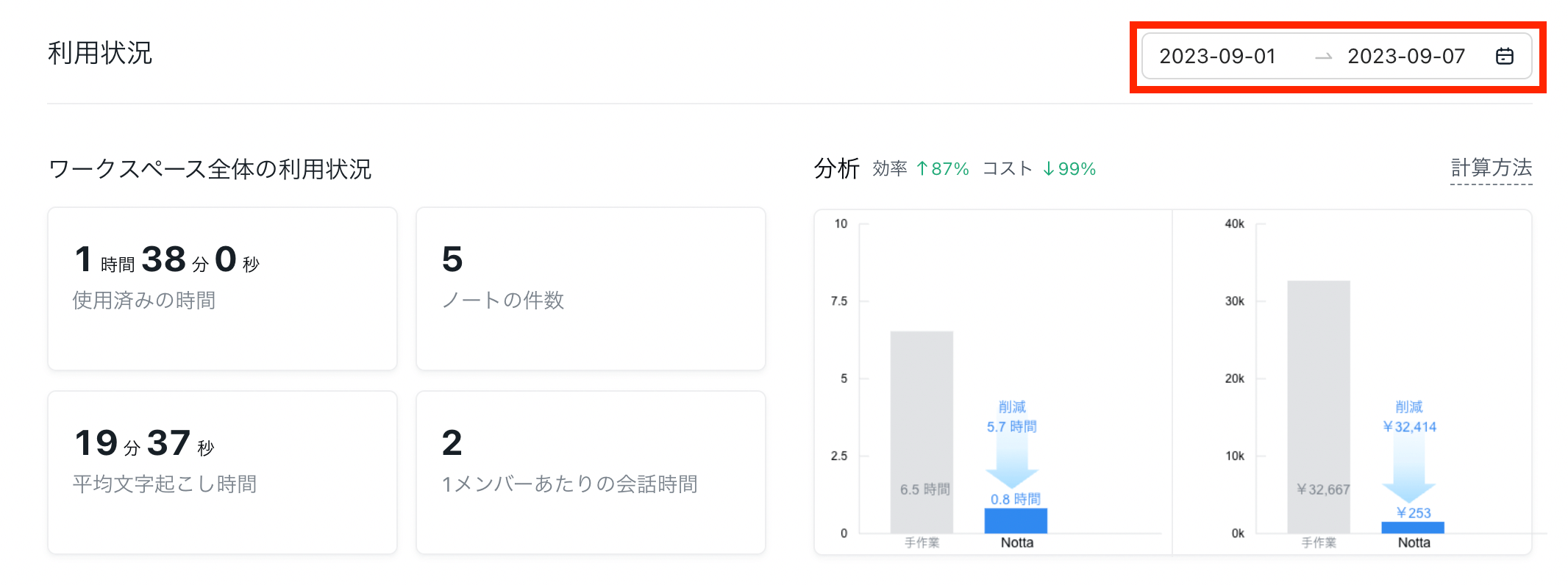Click the 7.5 axis label on time chart
1568x585 pixels.
point(838,301)
